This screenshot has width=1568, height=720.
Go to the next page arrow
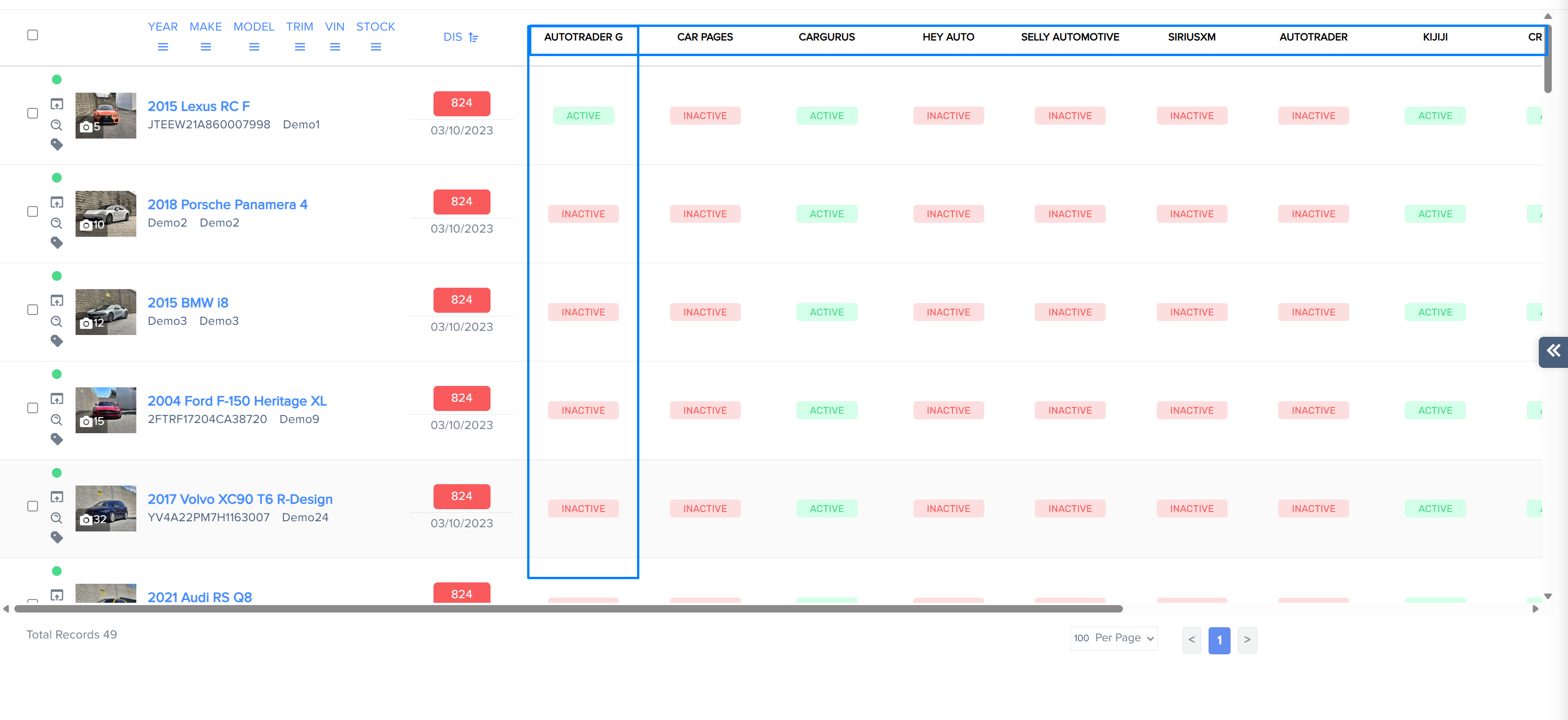[x=1247, y=640]
